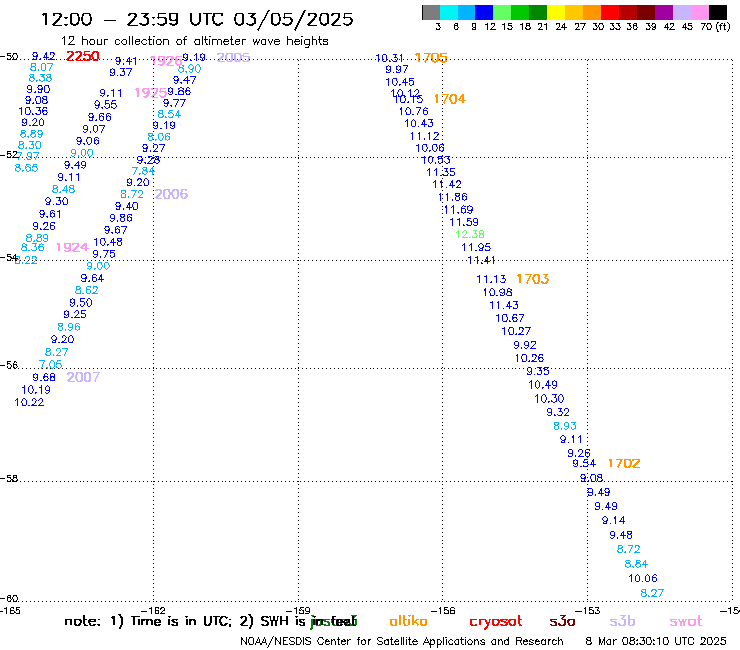Image resolution: width=740 pixels, height=650 pixels.
Task: Select the 11.86 wave height reading
Action: tap(453, 197)
